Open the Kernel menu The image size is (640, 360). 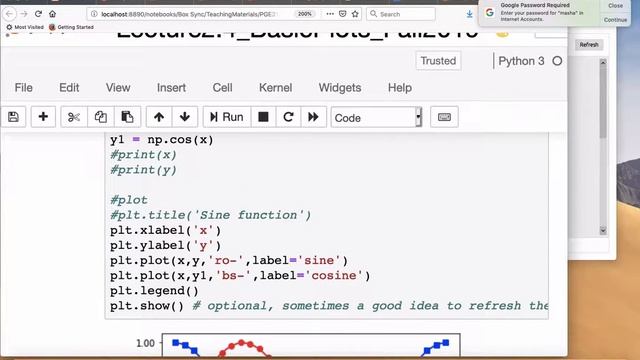pyautogui.click(x=276, y=88)
